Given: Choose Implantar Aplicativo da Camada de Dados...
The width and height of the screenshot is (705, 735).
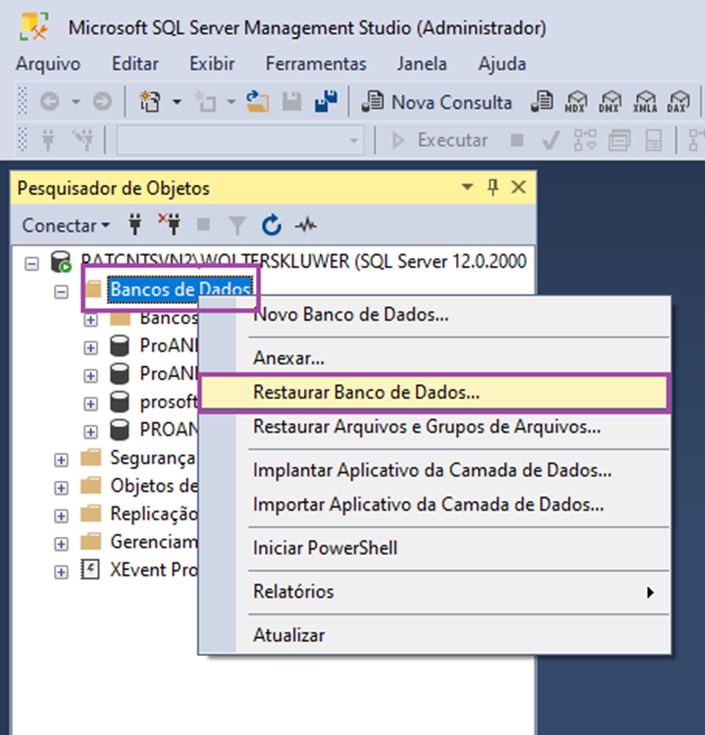Looking at the screenshot, I should click(435, 470).
